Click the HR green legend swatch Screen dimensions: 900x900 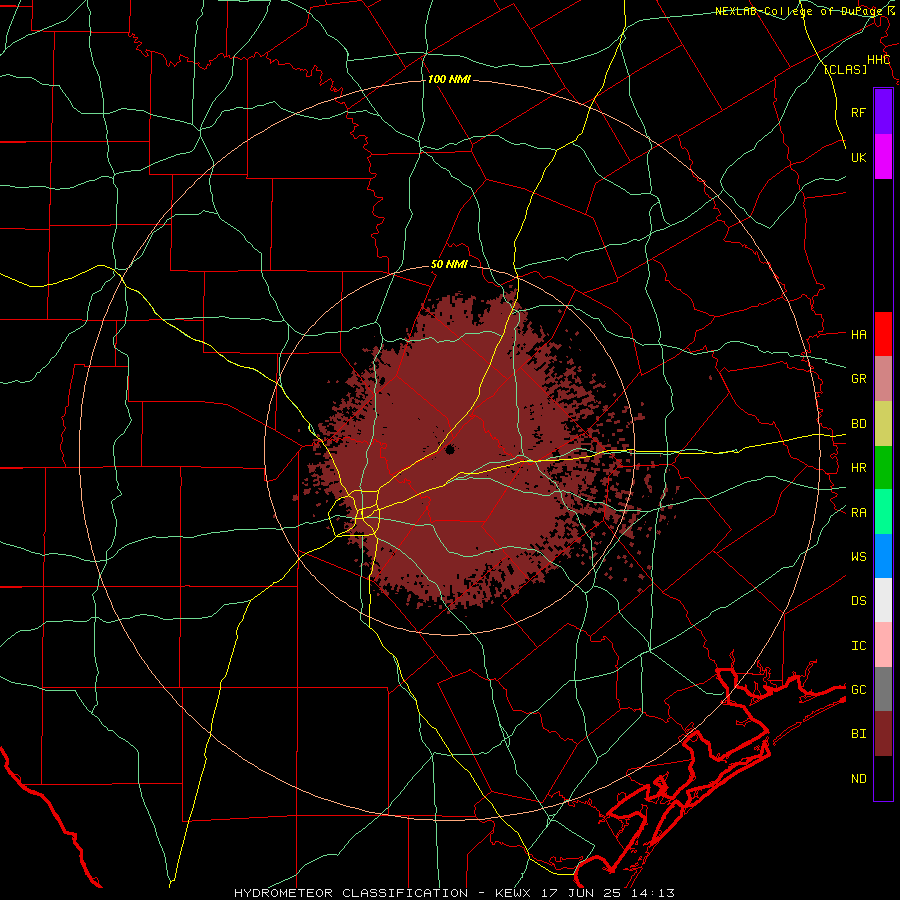883,468
